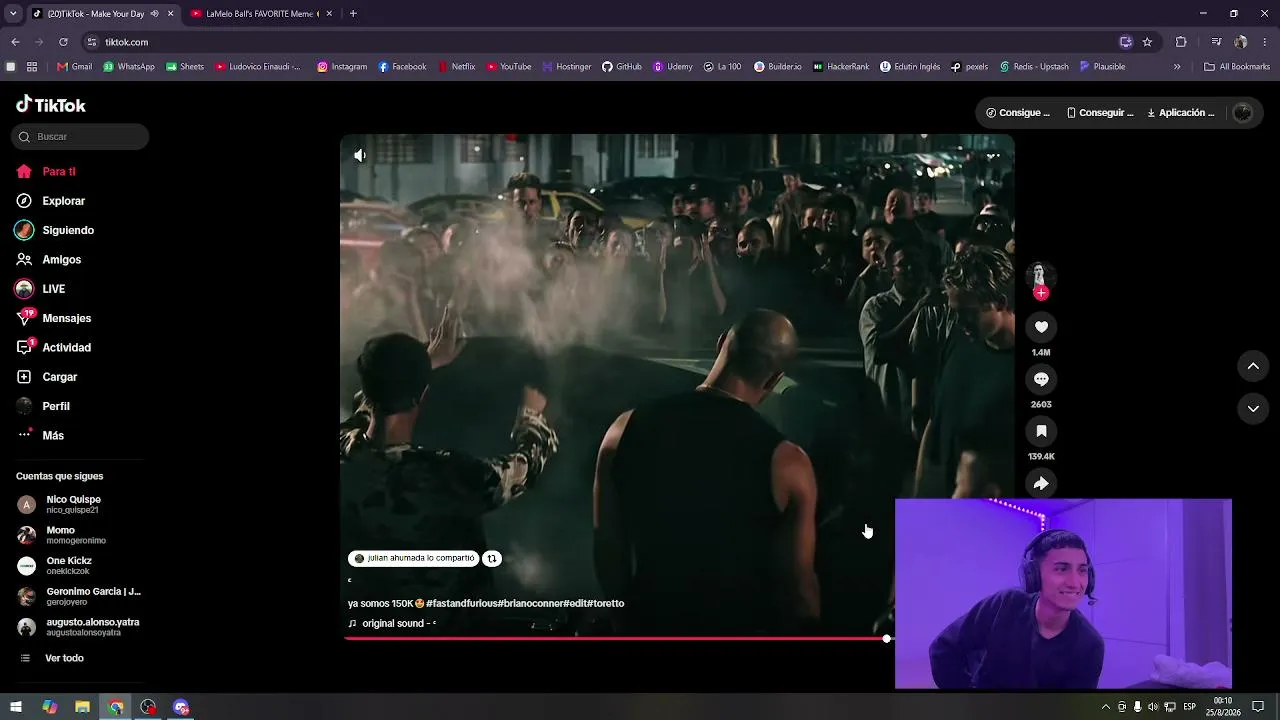1280x720 pixels.
Task: Open the video's three-dot options menu
Action: click(993, 156)
